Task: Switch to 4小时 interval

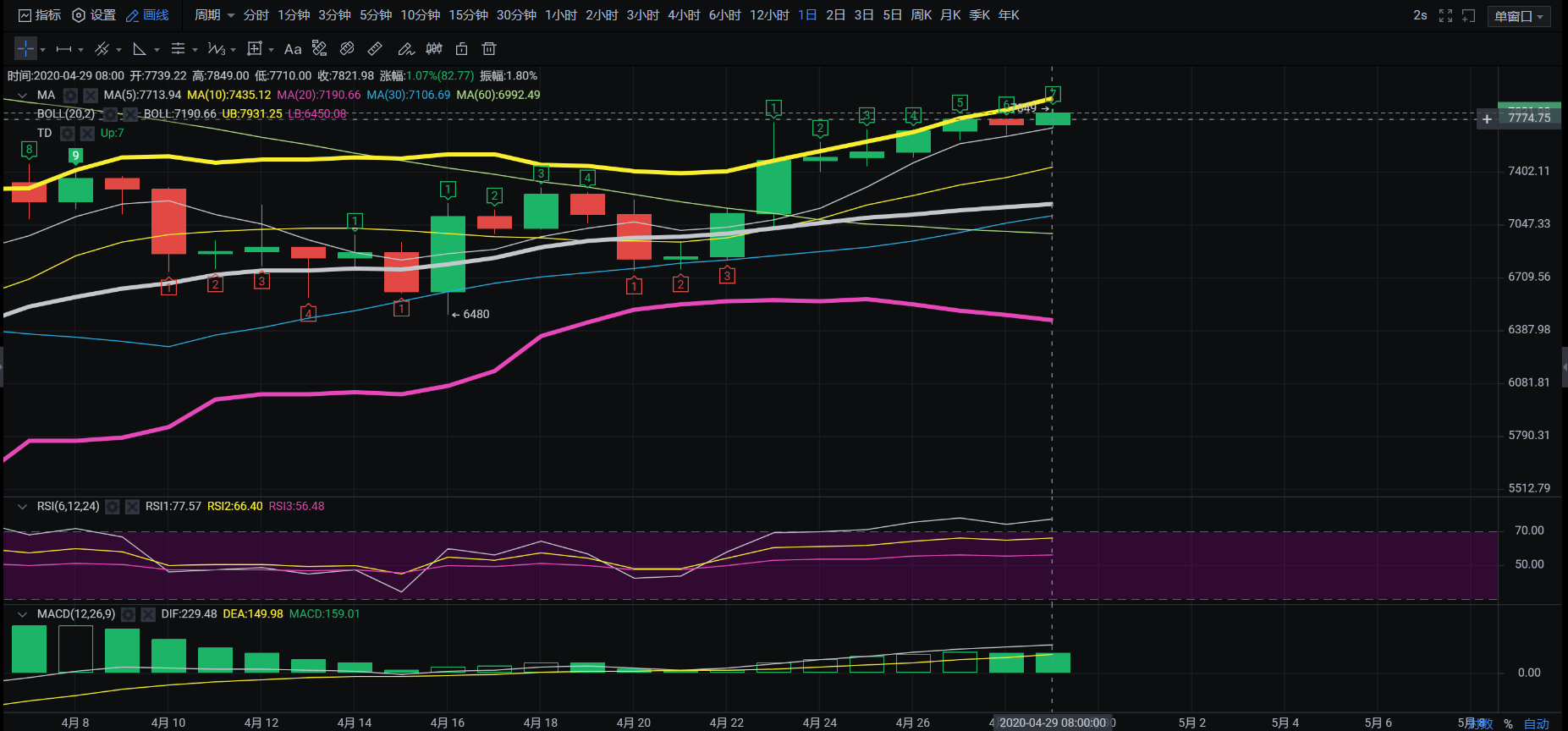Action: click(684, 15)
